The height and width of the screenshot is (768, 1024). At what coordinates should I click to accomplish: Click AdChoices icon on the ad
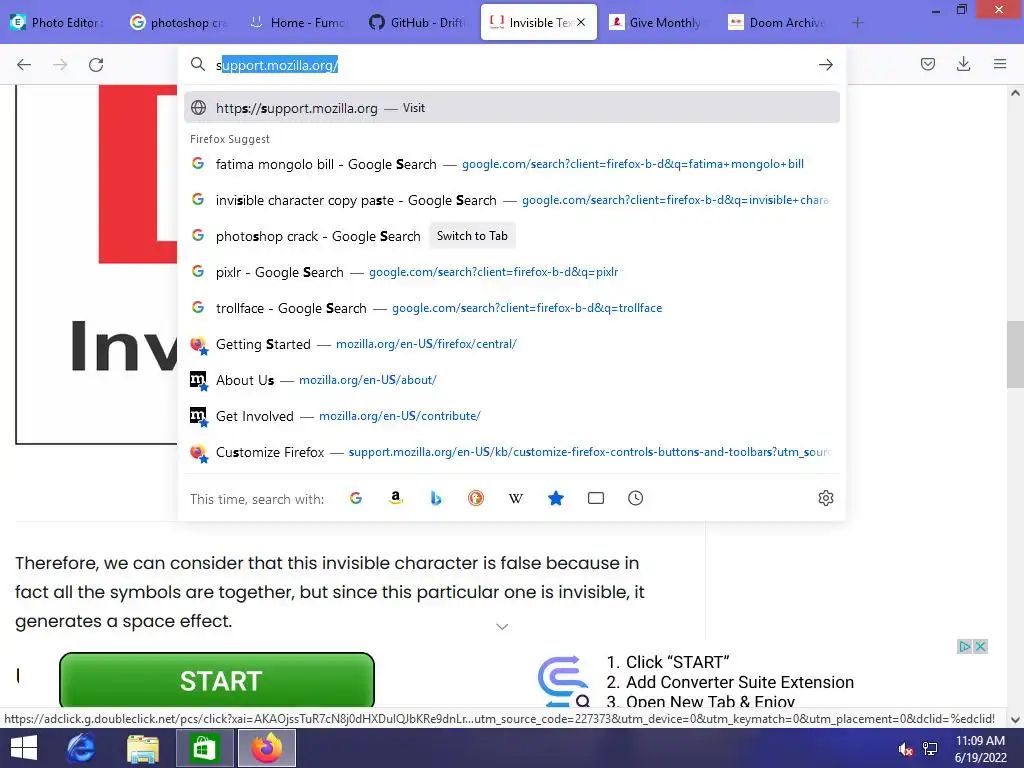pos(965,647)
